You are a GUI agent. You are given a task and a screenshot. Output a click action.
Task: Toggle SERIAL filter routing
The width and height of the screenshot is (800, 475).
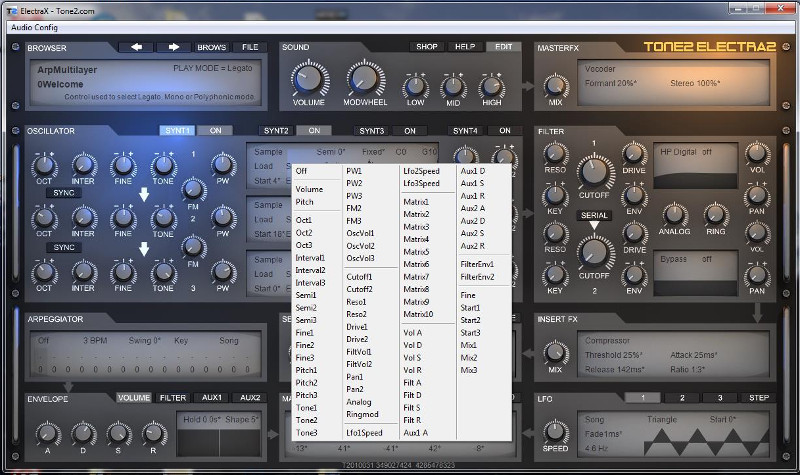(x=594, y=215)
